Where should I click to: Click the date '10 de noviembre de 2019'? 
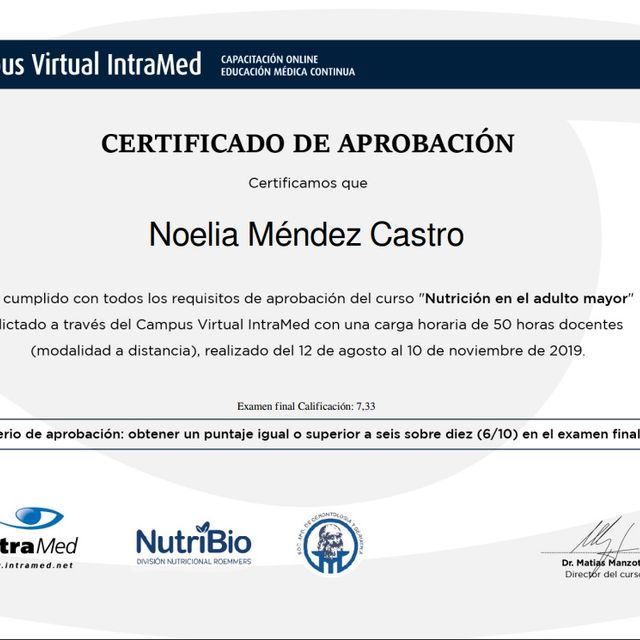point(495,351)
